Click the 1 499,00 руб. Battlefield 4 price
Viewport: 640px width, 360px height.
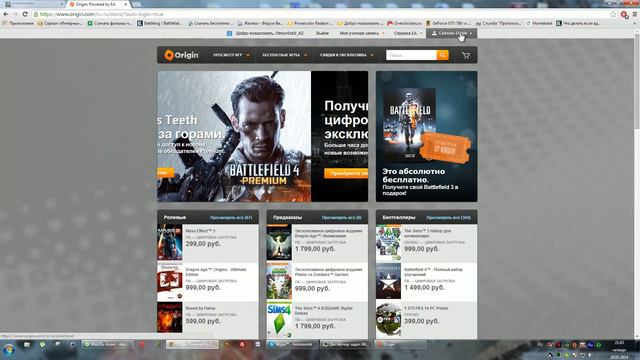coord(424,287)
